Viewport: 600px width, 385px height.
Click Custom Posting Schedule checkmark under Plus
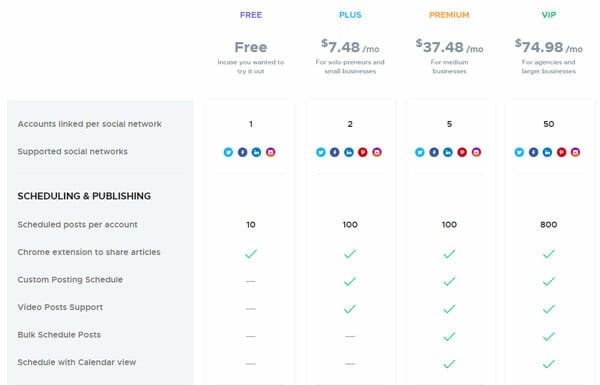[x=350, y=281]
